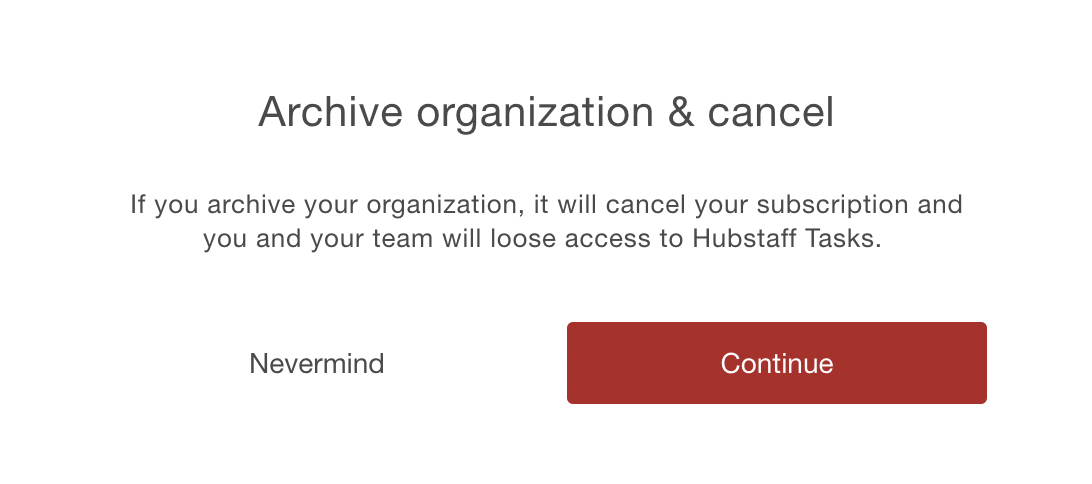The width and height of the screenshot is (1092, 484).
Task: Accept the archive warning with Continue
Action: click(x=777, y=363)
